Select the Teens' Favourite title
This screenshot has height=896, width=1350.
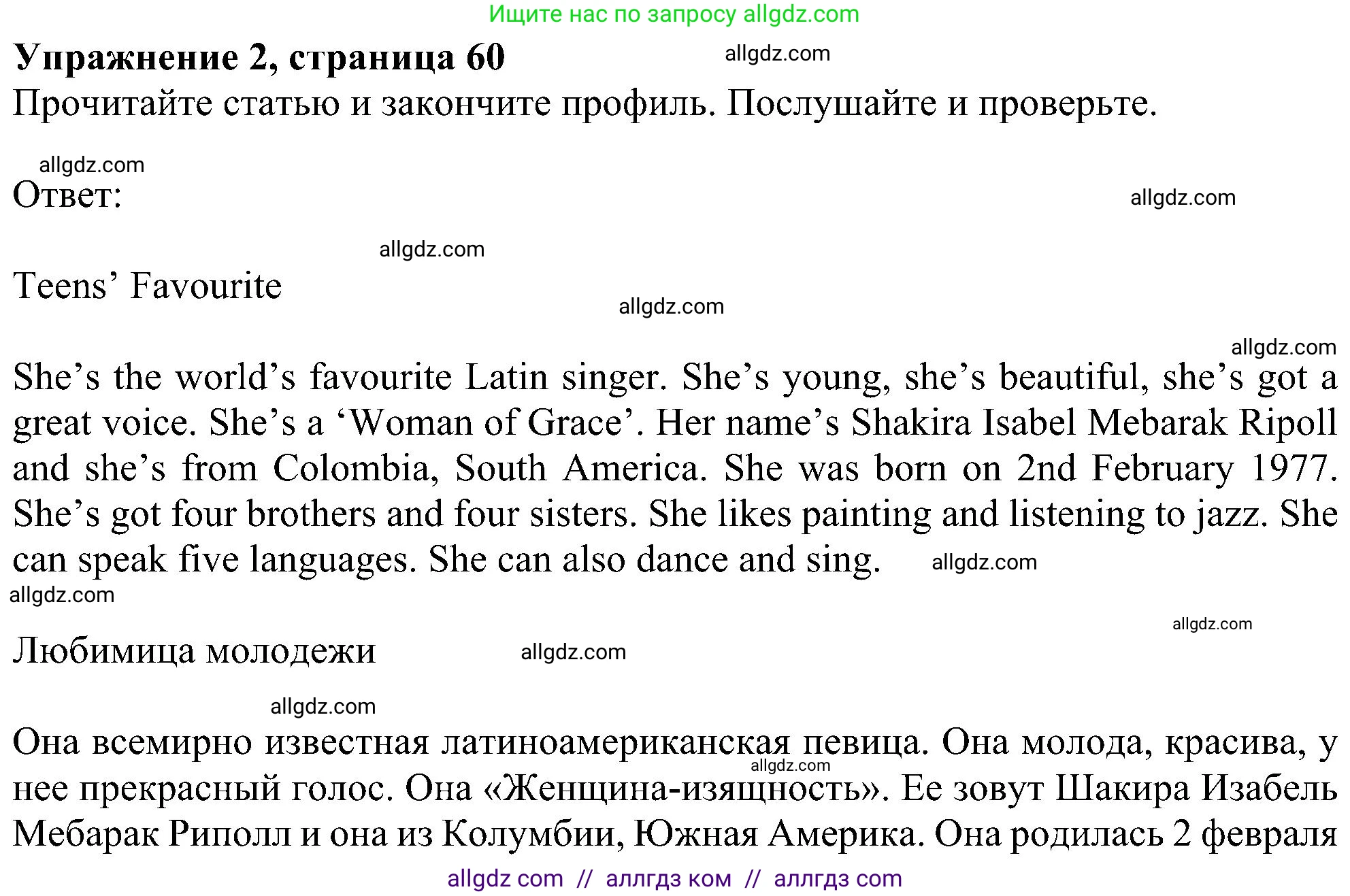146,286
